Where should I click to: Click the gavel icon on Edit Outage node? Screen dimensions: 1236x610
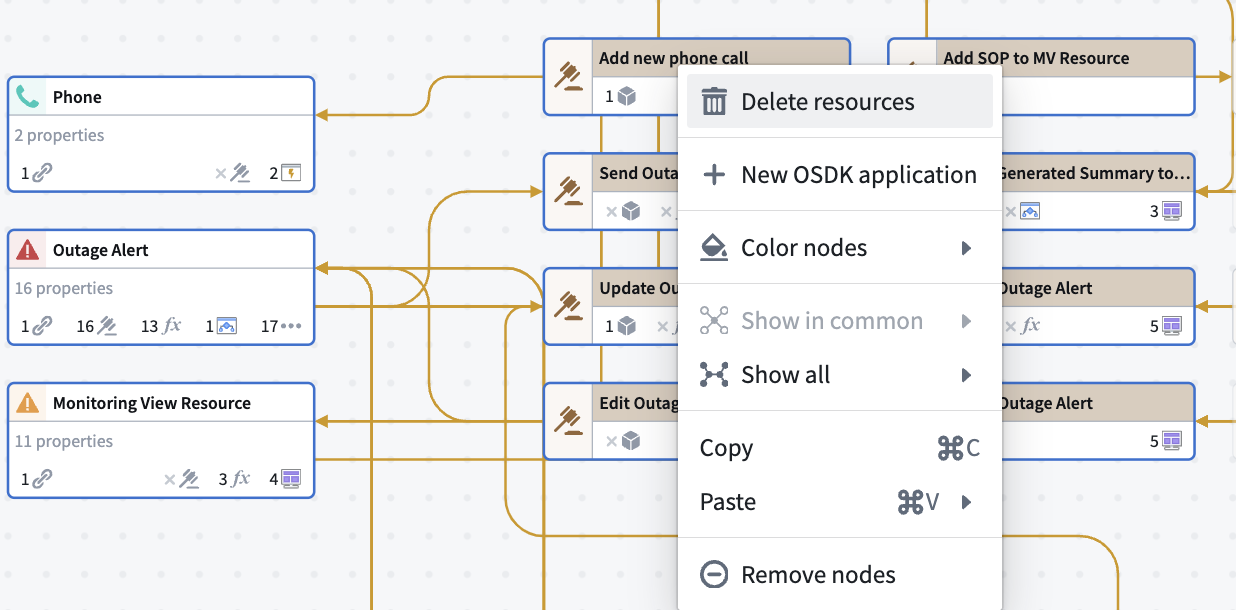click(x=569, y=422)
